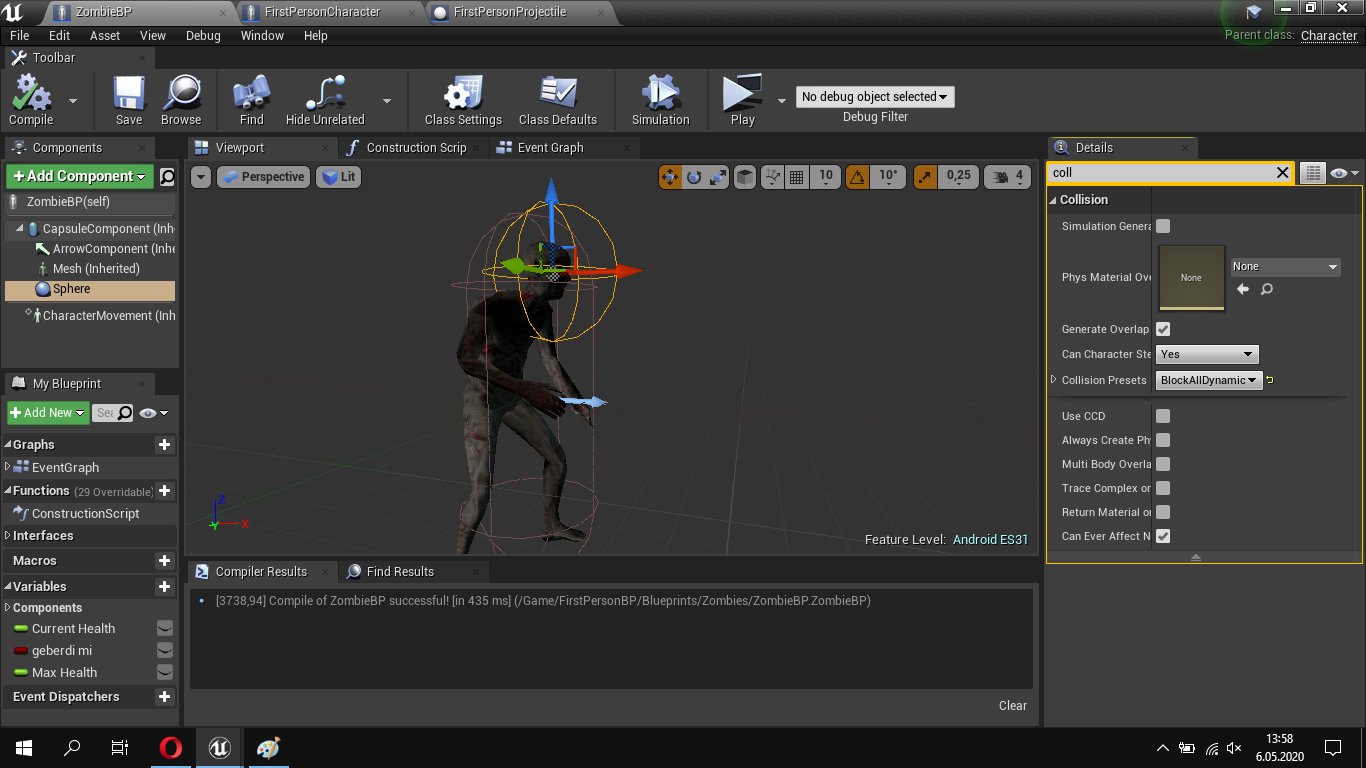The image size is (1366, 768).
Task: Open Add Component dropdown
Action: click(x=80, y=176)
